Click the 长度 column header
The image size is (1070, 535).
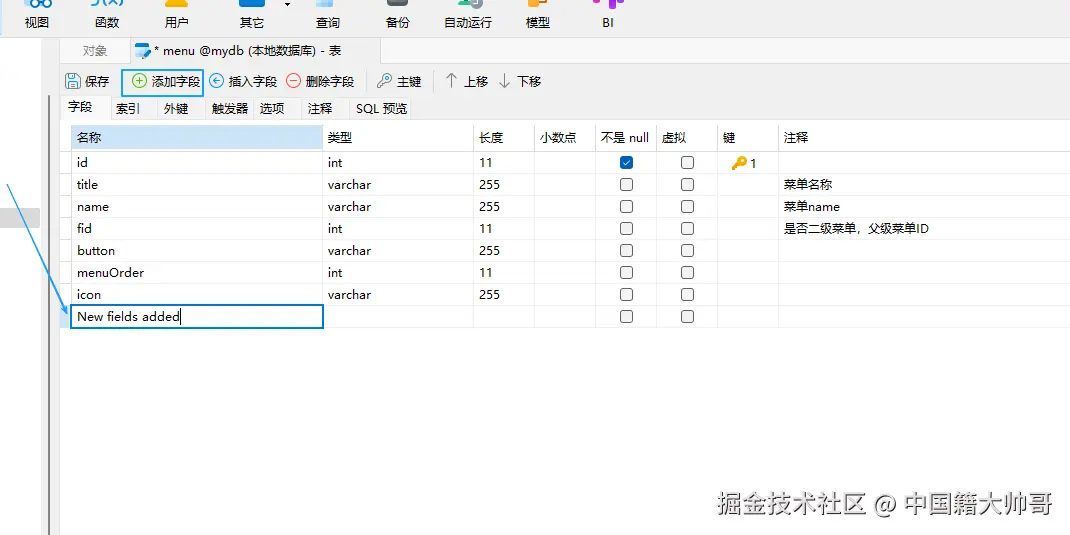tap(504, 138)
